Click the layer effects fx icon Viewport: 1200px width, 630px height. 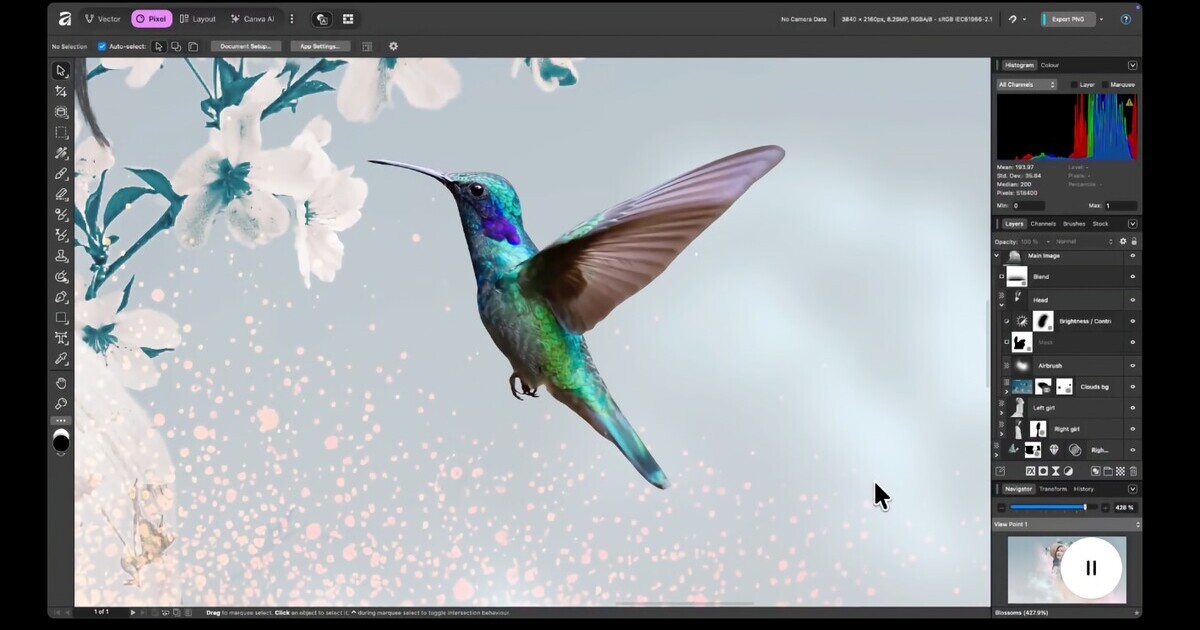tap(1030, 471)
